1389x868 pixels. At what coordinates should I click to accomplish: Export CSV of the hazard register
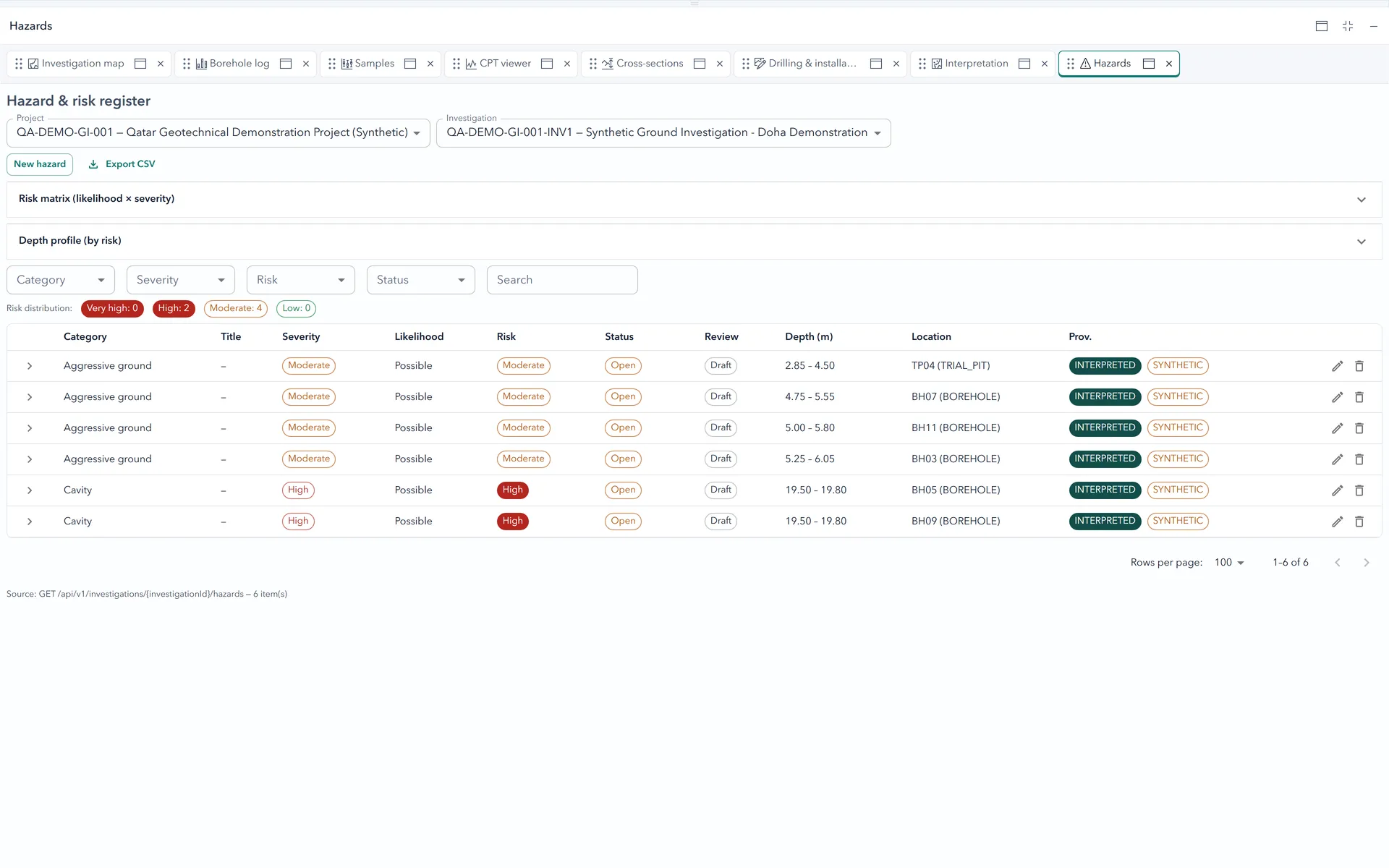[x=122, y=164]
